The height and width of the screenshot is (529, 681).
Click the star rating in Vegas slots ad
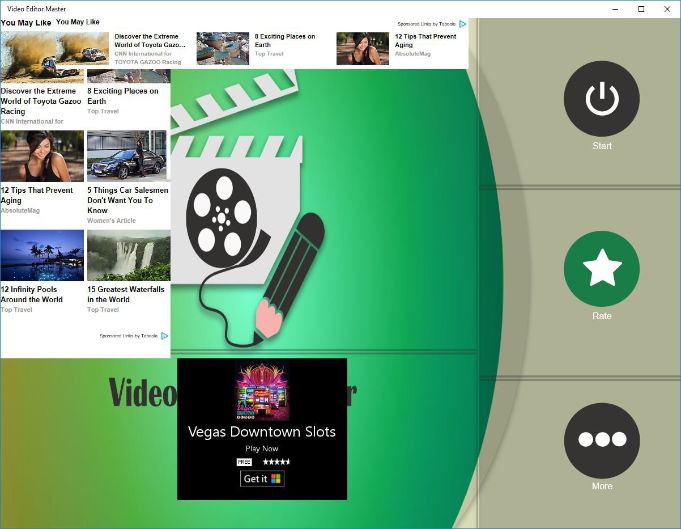tap(276, 462)
